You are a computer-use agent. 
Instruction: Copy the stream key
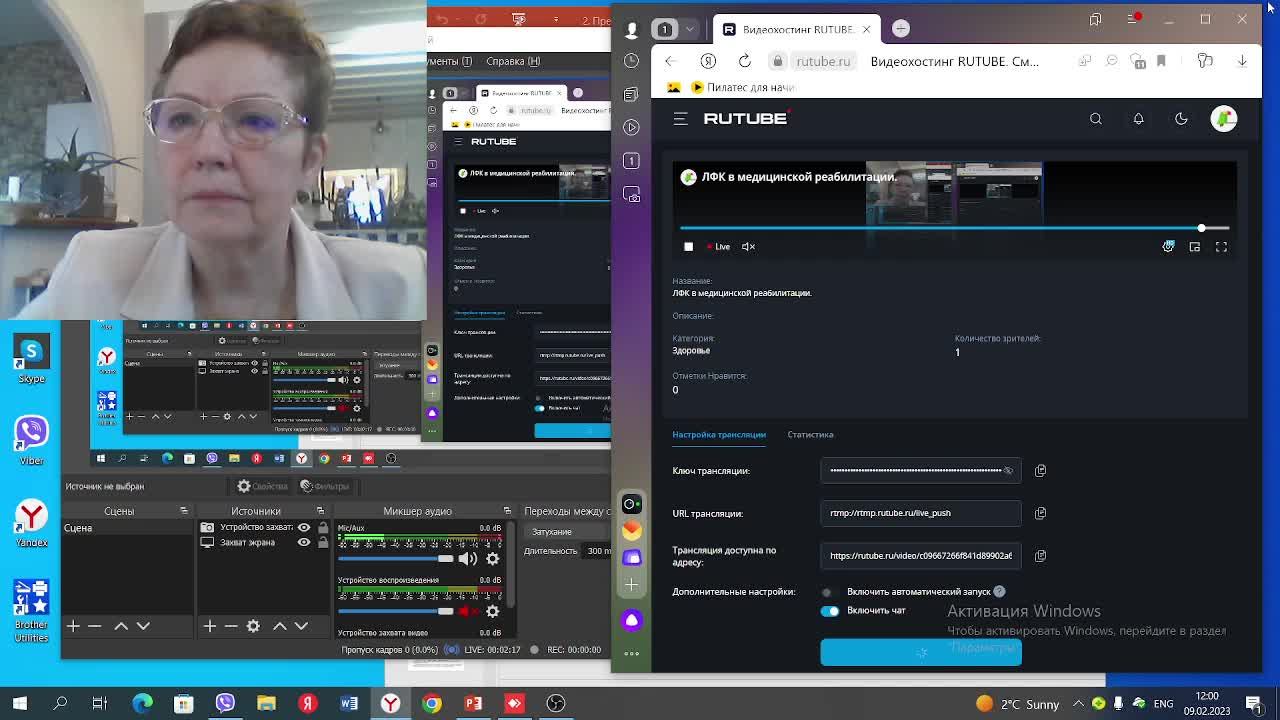1040,470
